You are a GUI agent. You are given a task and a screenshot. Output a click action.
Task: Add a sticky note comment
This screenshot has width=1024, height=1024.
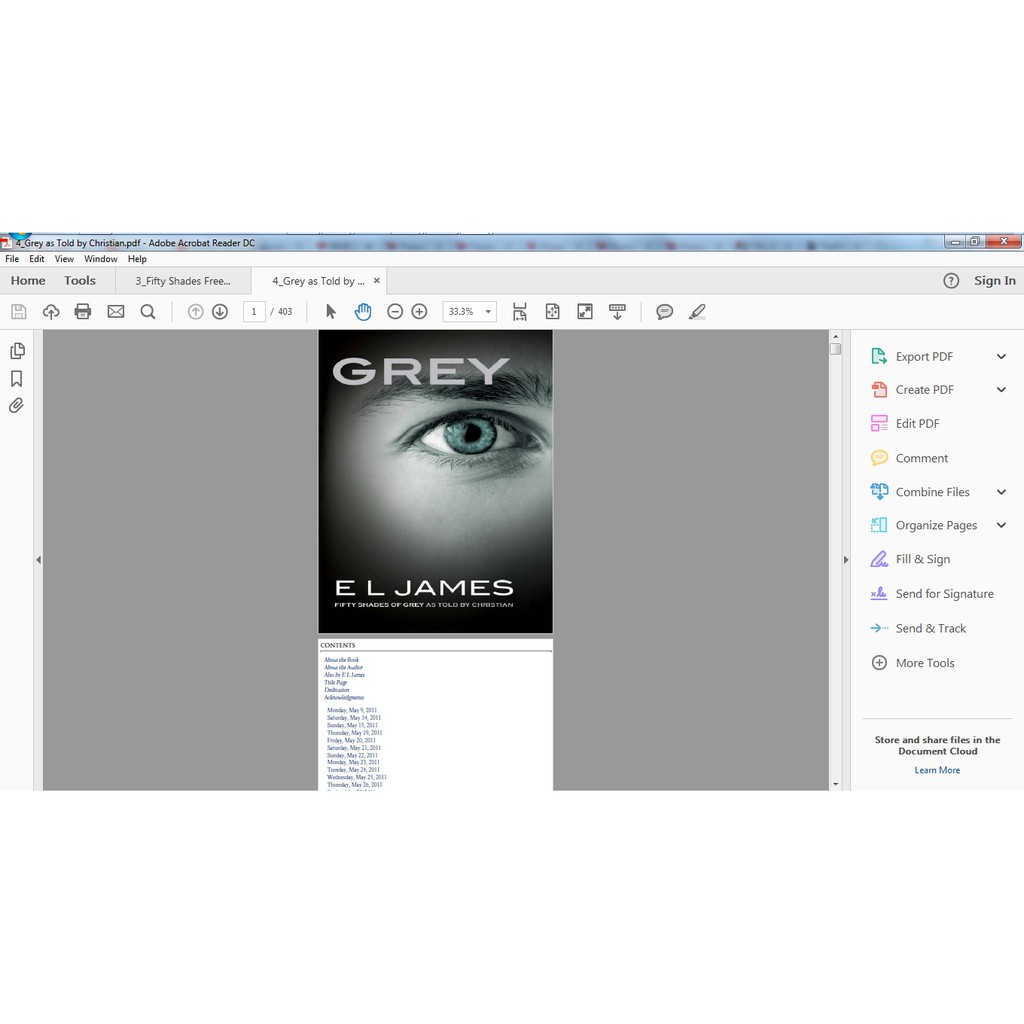click(x=664, y=312)
